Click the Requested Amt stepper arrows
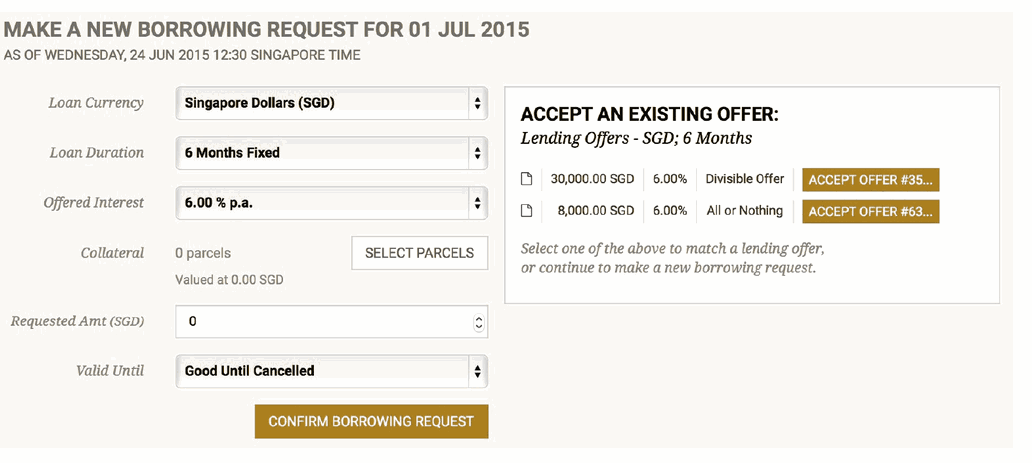 click(x=478, y=322)
